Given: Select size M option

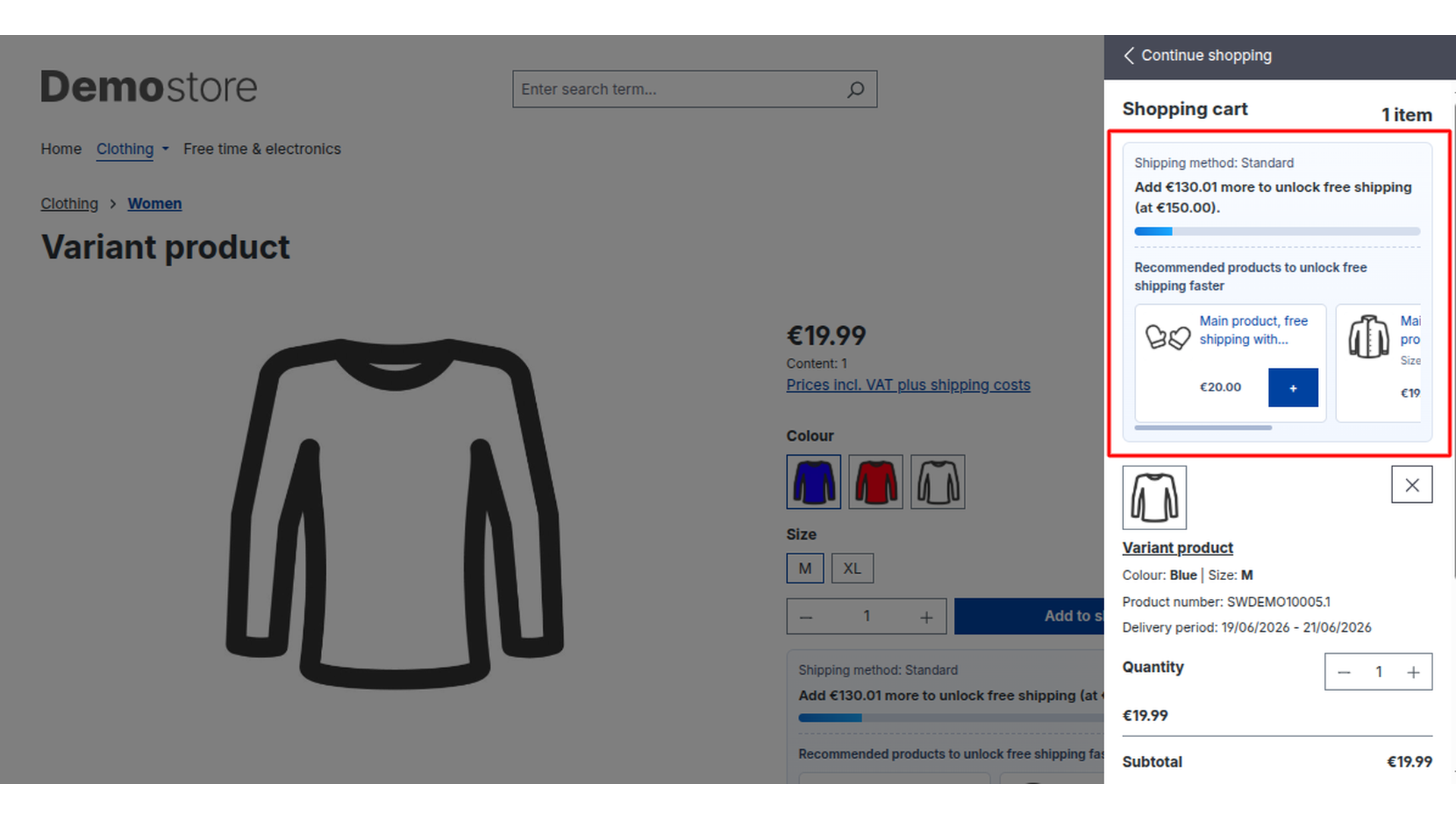Looking at the screenshot, I should tap(805, 568).
